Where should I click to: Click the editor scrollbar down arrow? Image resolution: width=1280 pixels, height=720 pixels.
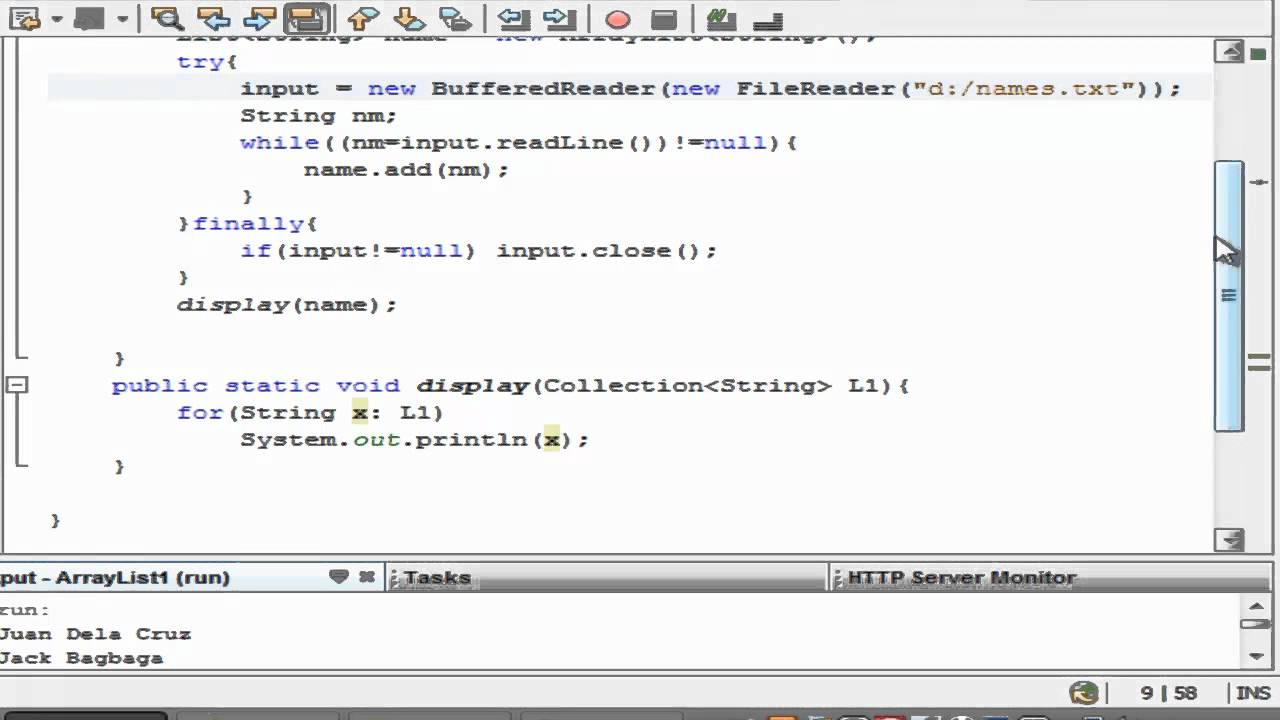point(1229,539)
